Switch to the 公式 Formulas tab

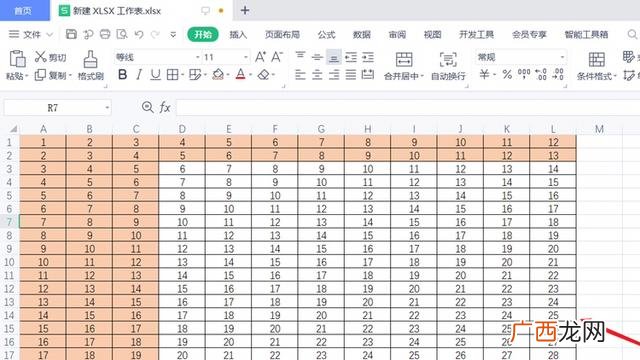coord(326,35)
